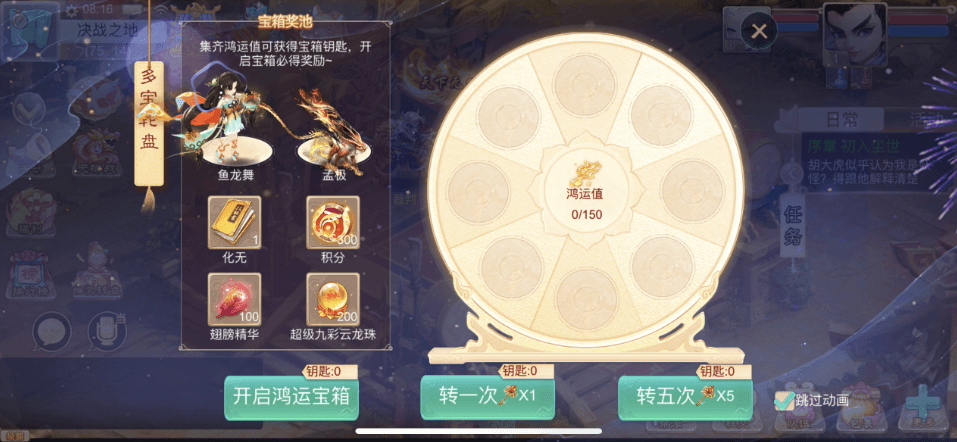This screenshot has width=957, height=442.
Task: Tap the 翅膀精华 wing essence icon
Action: pyautogui.click(x=234, y=299)
